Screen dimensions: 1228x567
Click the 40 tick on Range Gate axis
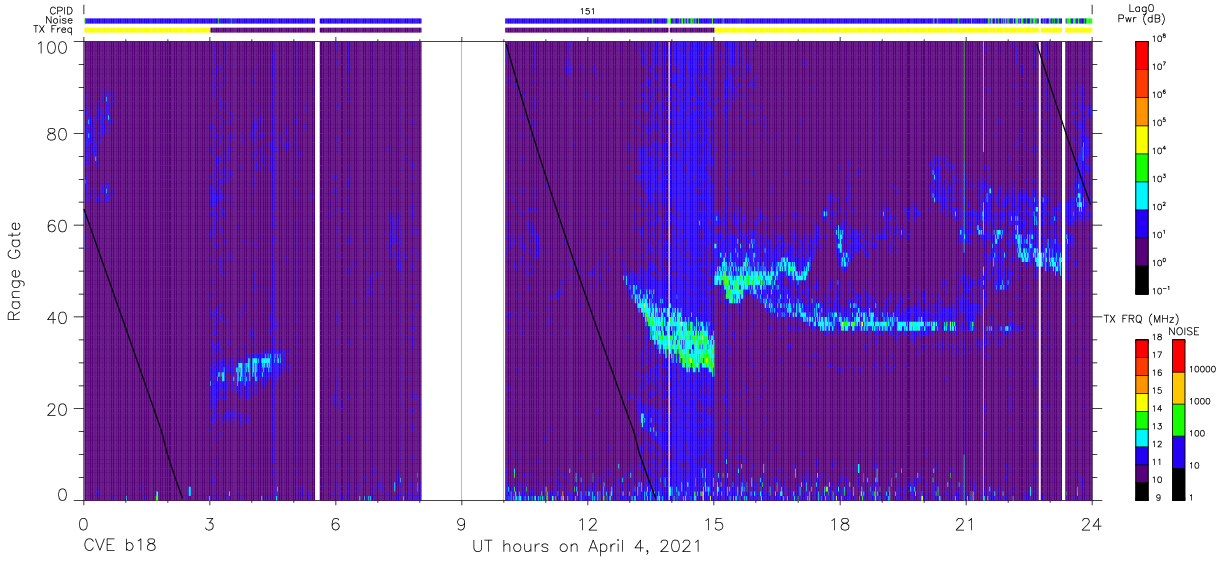click(x=58, y=317)
